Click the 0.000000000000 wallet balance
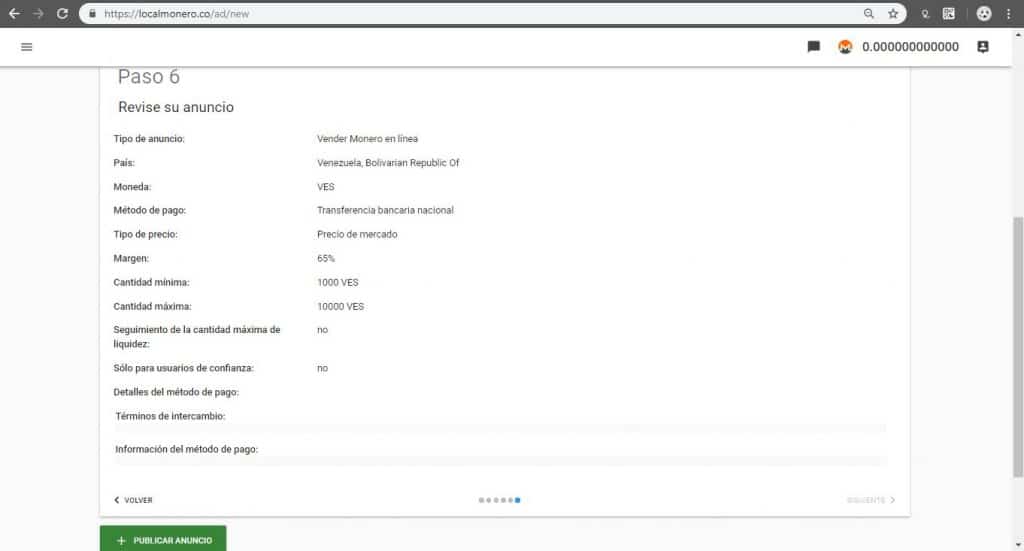This screenshot has height=551, width=1024. click(x=910, y=47)
